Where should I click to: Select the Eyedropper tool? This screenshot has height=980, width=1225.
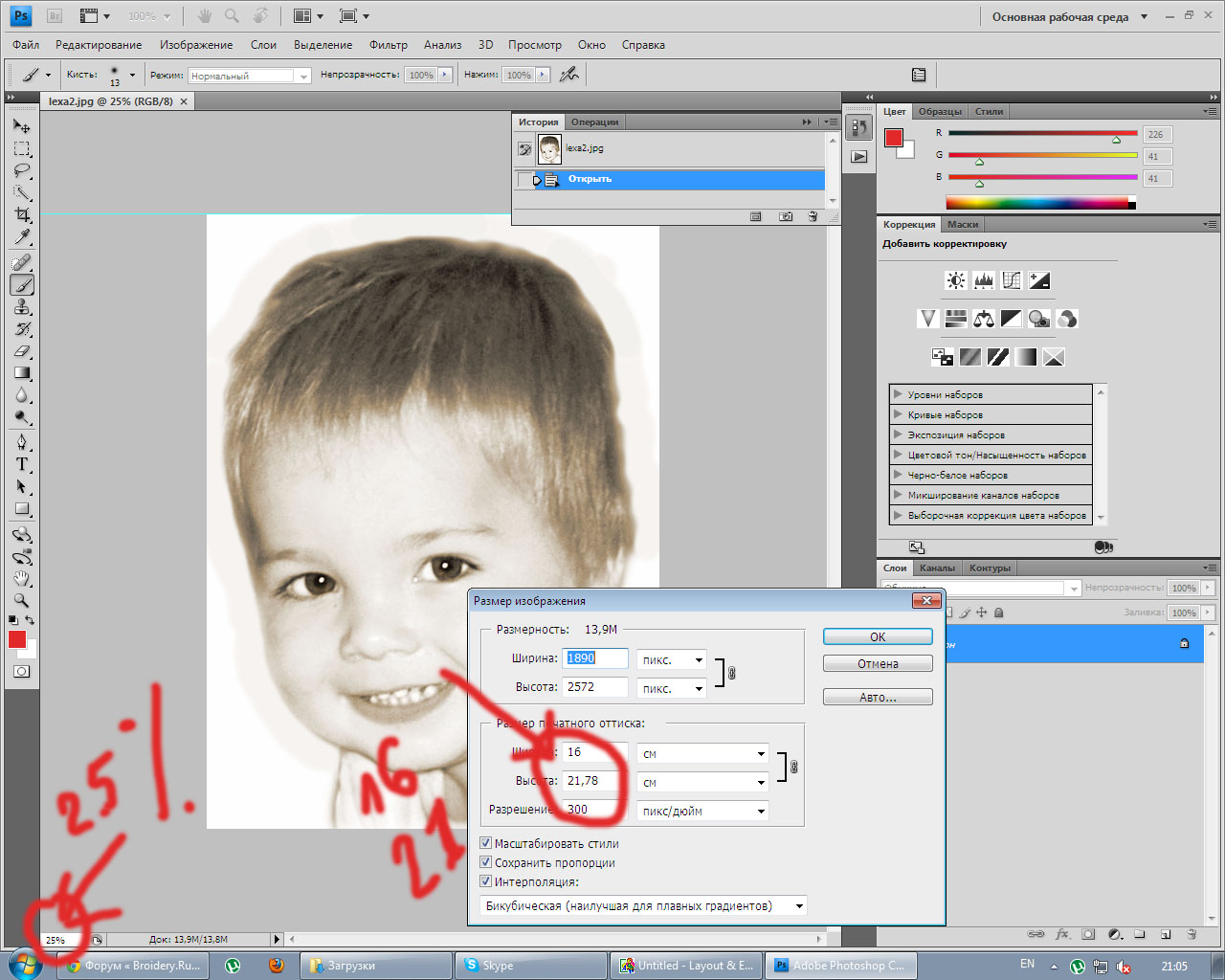click(22, 237)
